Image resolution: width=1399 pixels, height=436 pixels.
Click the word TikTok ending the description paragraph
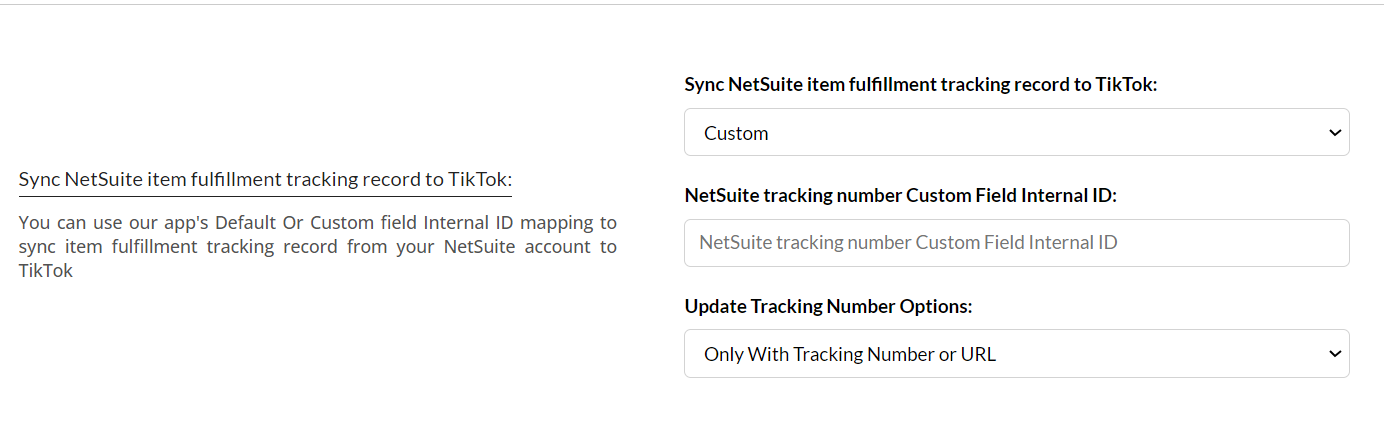(46, 271)
